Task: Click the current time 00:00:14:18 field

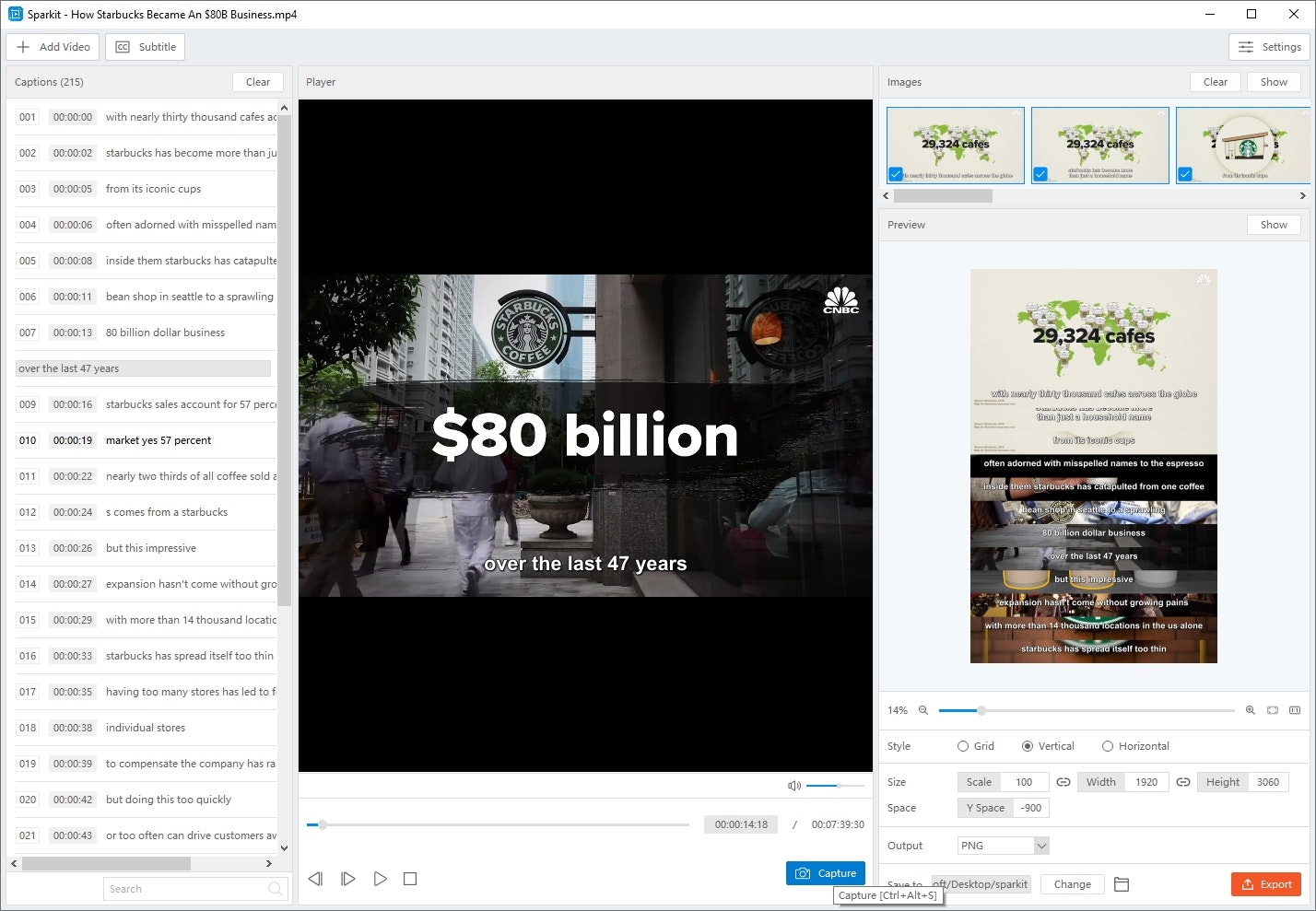Action: [741, 824]
